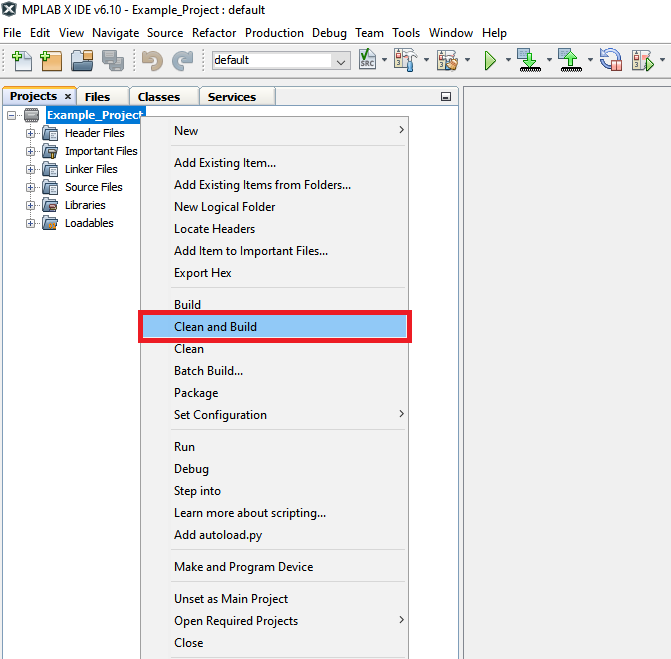
Task: Open Set Configuration submenu
Action: click(x=274, y=415)
